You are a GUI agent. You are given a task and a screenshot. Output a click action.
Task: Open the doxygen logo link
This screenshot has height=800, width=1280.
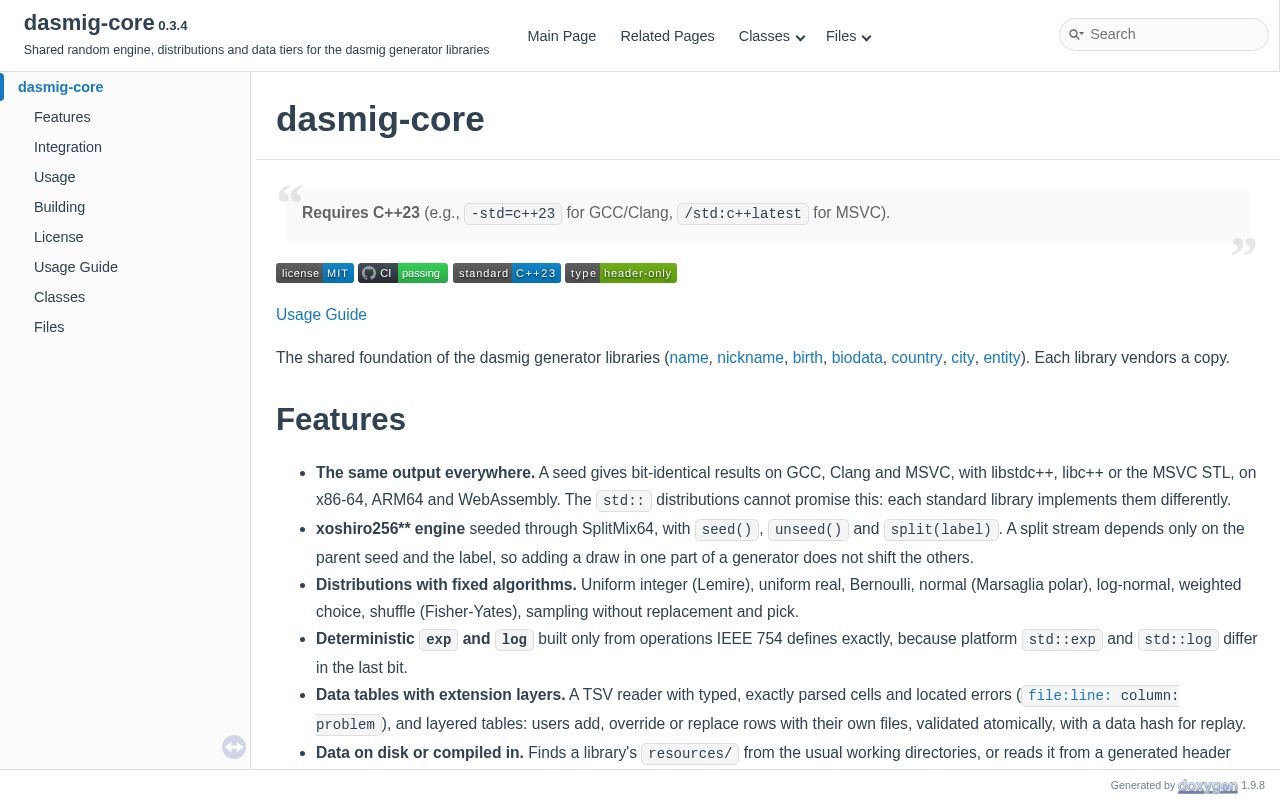point(1208,786)
